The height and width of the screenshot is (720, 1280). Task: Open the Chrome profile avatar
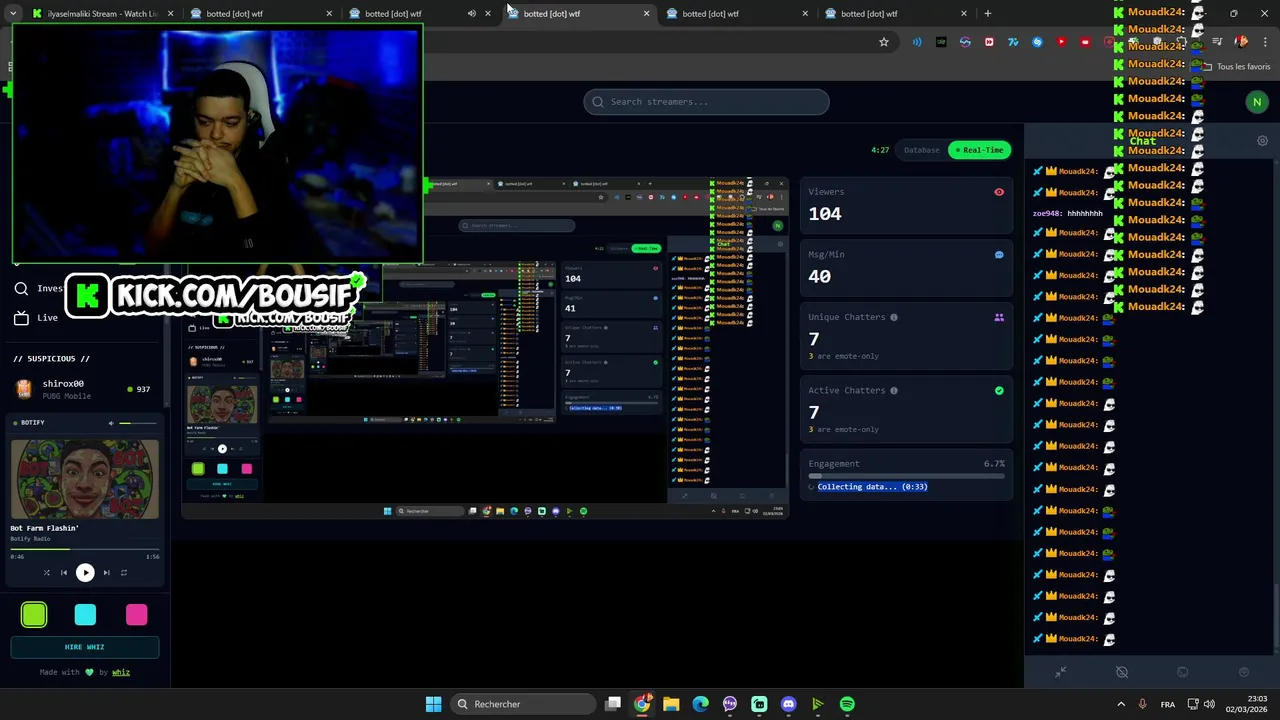pos(1241,42)
